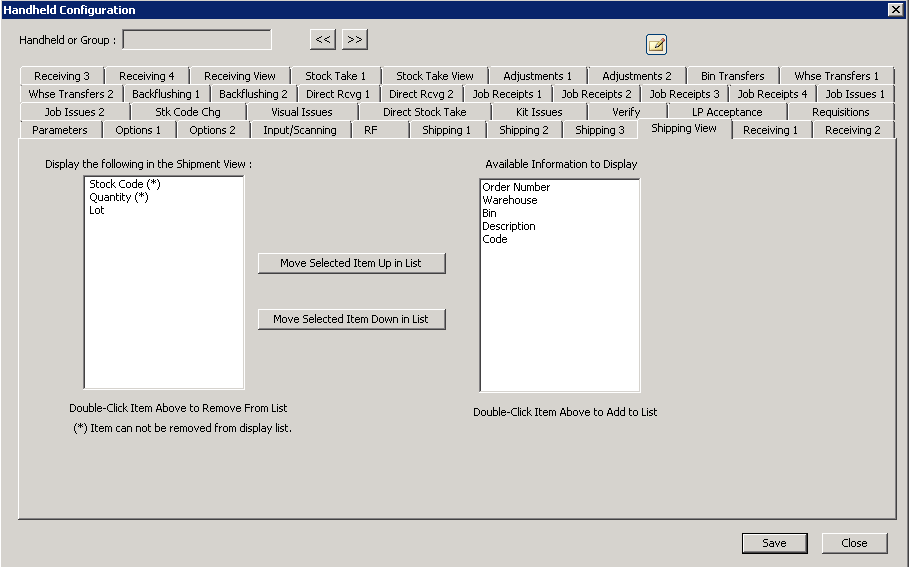Viewport: 909px width, 567px height.
Task: Click the next handheld >> button
Action: pyautogui.click(x=355, y=40)
